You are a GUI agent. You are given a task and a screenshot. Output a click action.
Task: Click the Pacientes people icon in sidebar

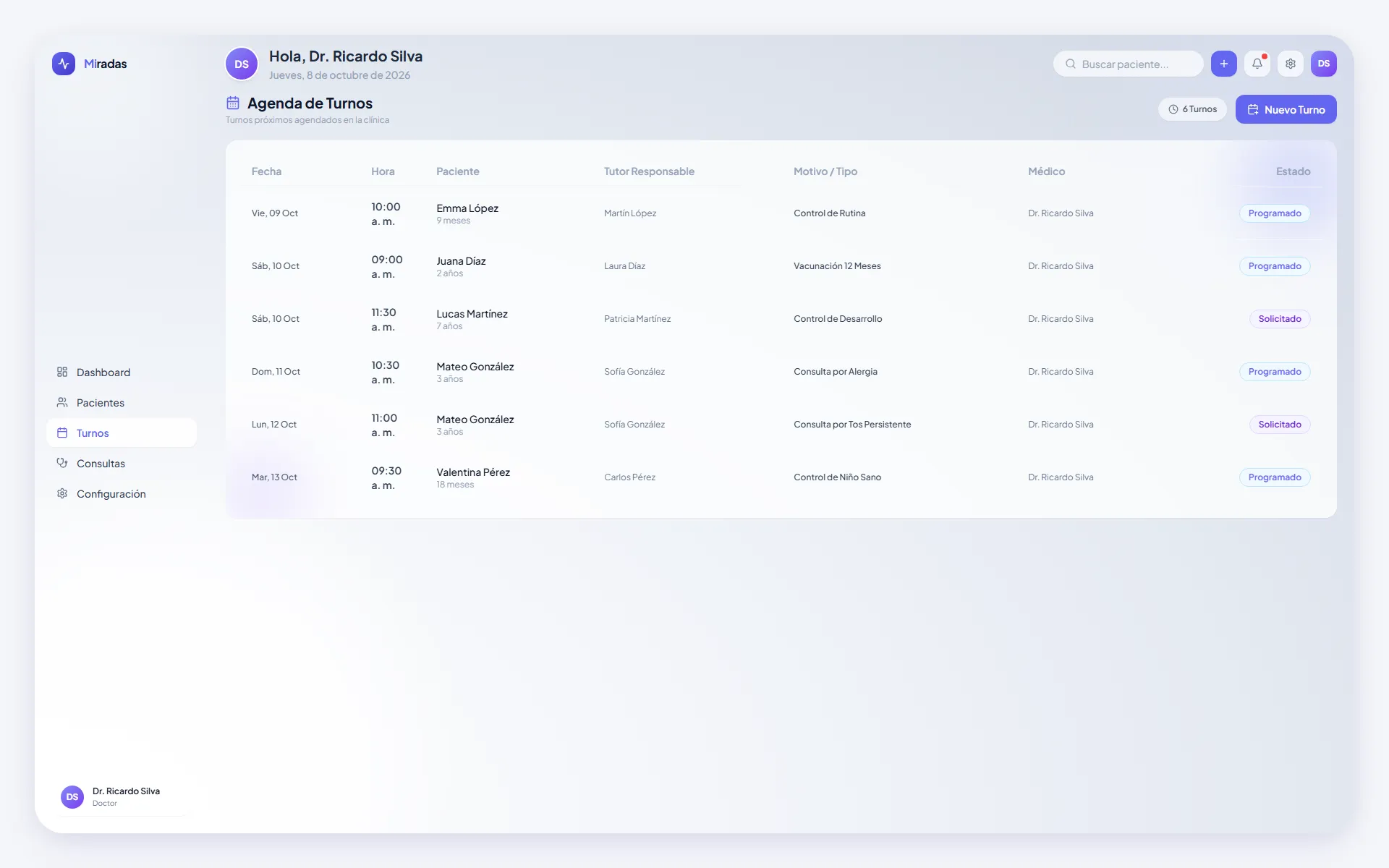[x=62, y=402]
